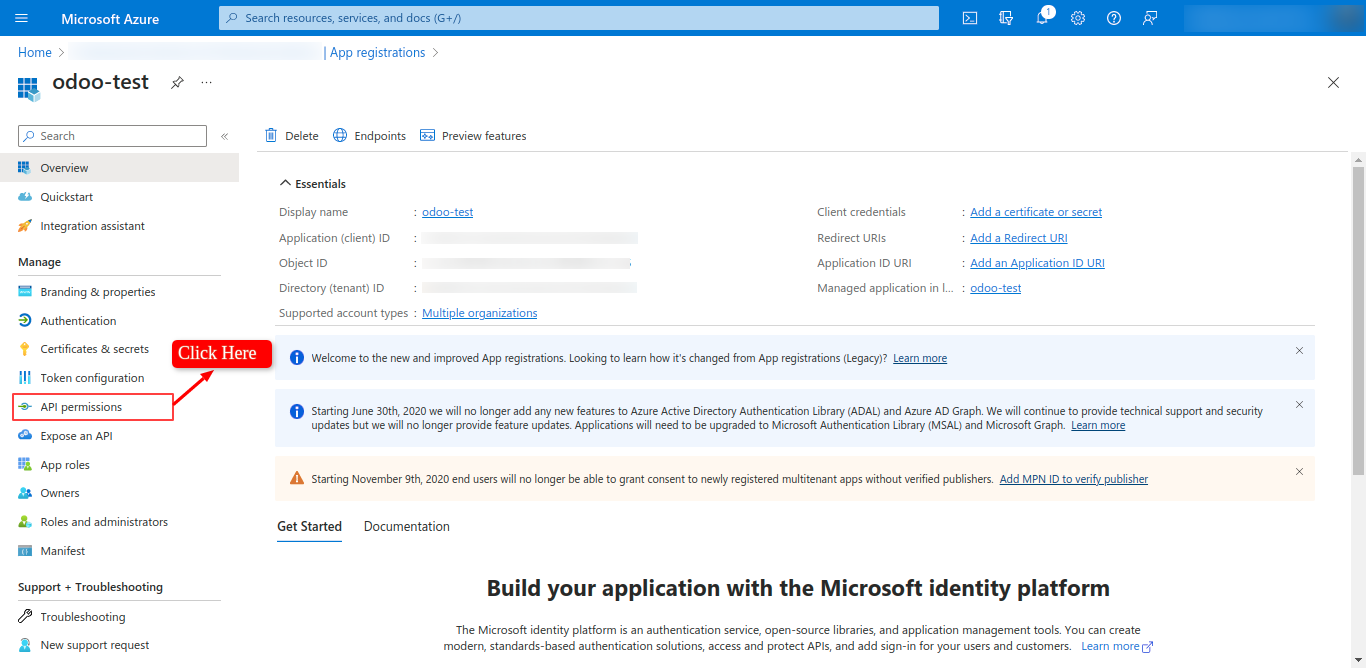Click the Token configuration bars icon
Viewport: 1366px width, 668px height.
pos(25,378)
